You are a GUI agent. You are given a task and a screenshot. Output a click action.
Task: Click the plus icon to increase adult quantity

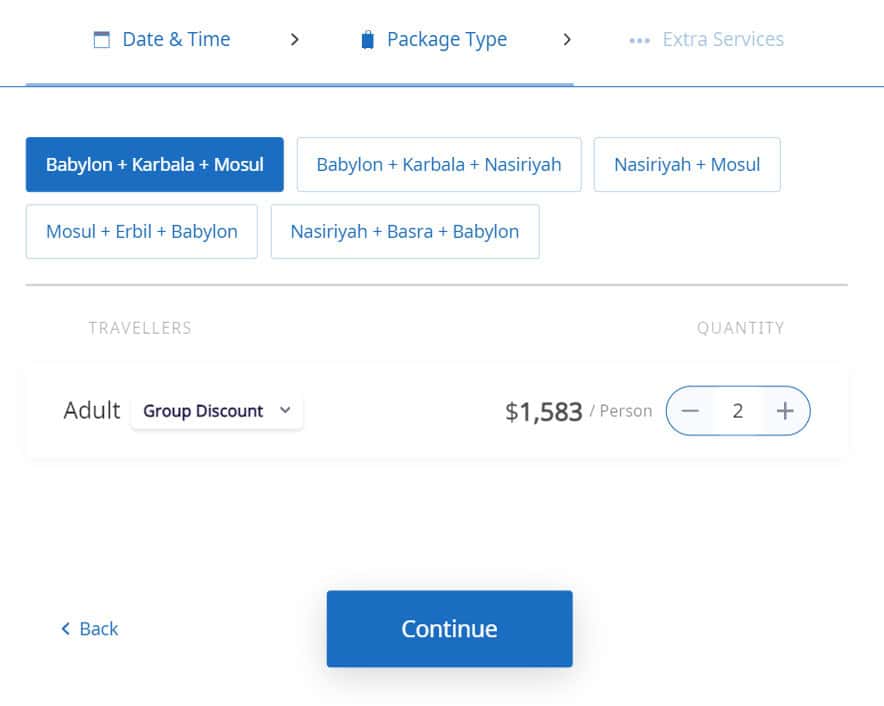[785, 411]
